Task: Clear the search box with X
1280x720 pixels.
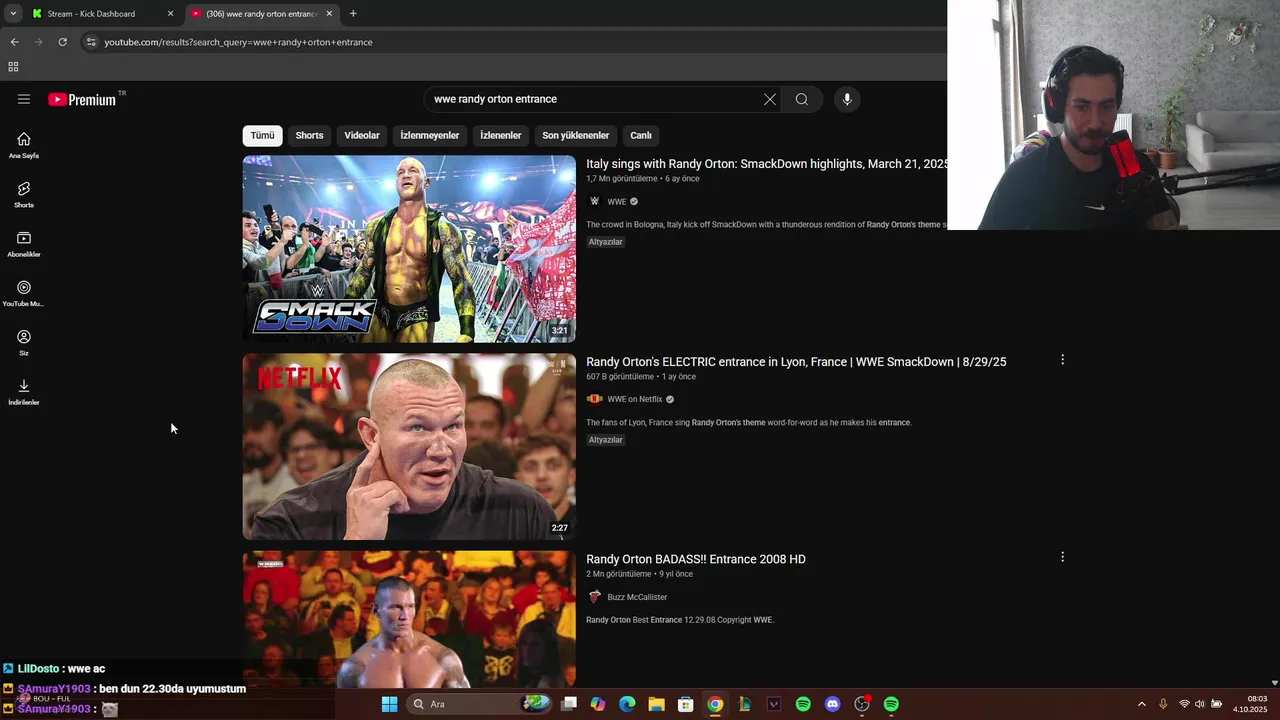Action: coord(770,99)
